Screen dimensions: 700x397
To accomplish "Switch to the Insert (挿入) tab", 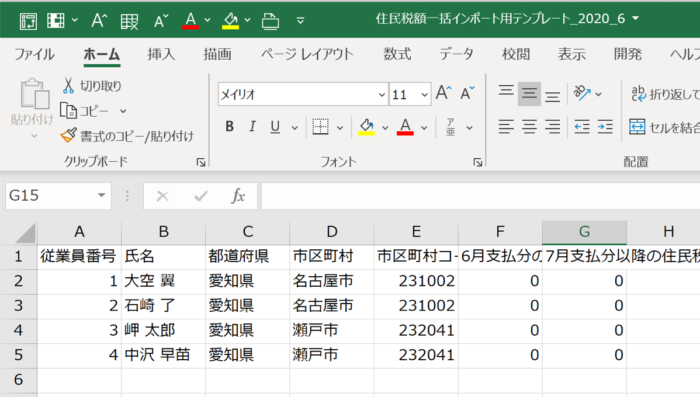I will point(161,54).
